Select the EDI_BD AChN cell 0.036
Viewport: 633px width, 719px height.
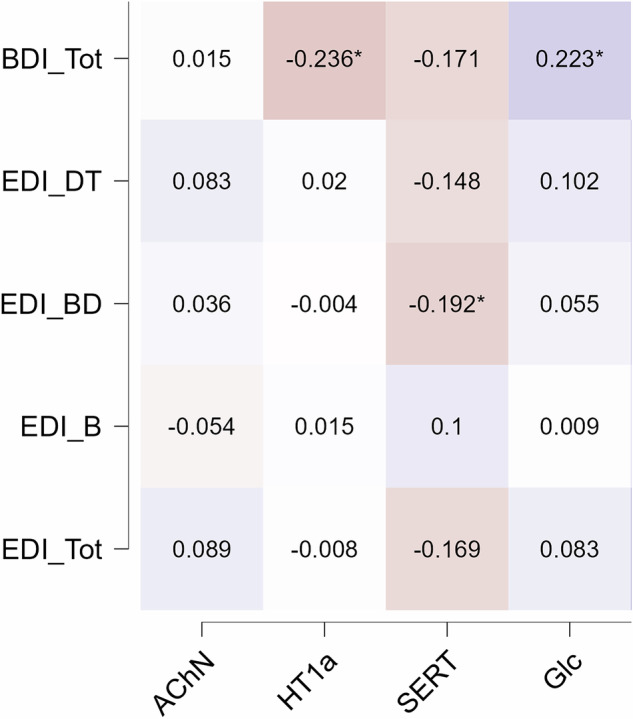click(x=202, y=304)
